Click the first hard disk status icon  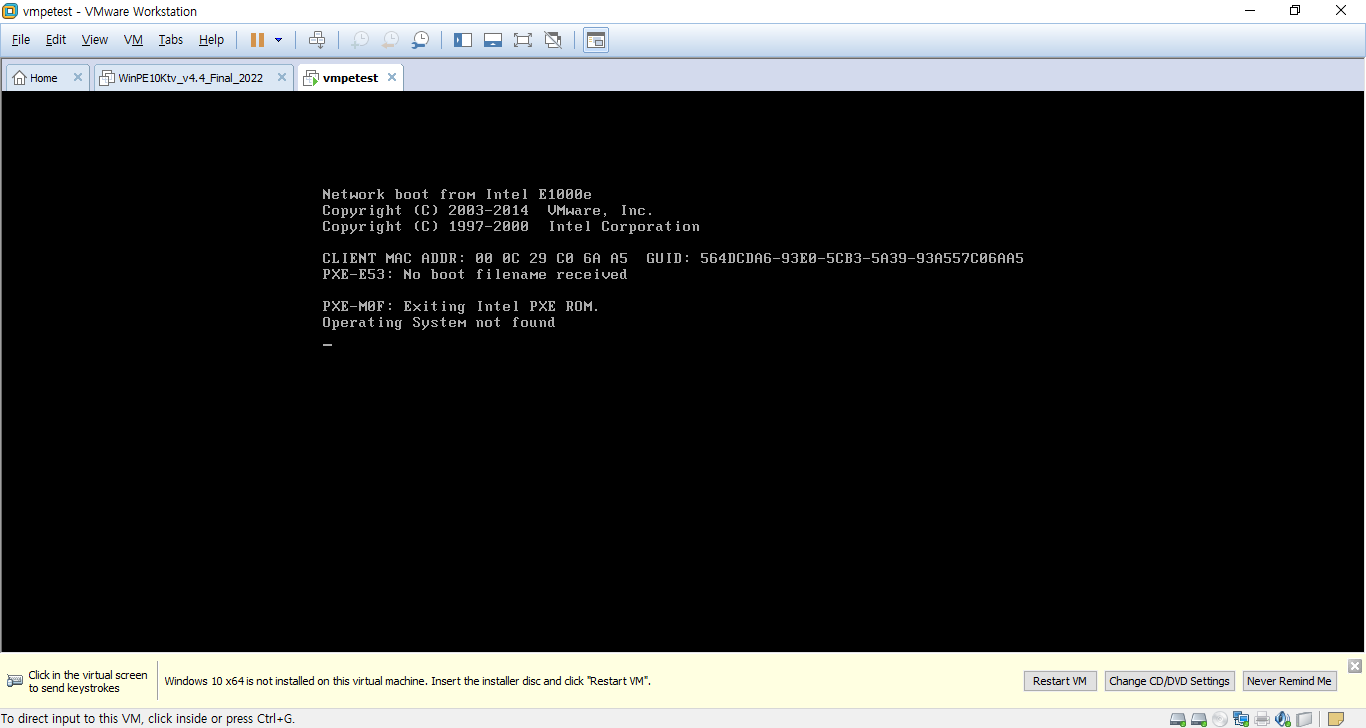click(1178, 719)
